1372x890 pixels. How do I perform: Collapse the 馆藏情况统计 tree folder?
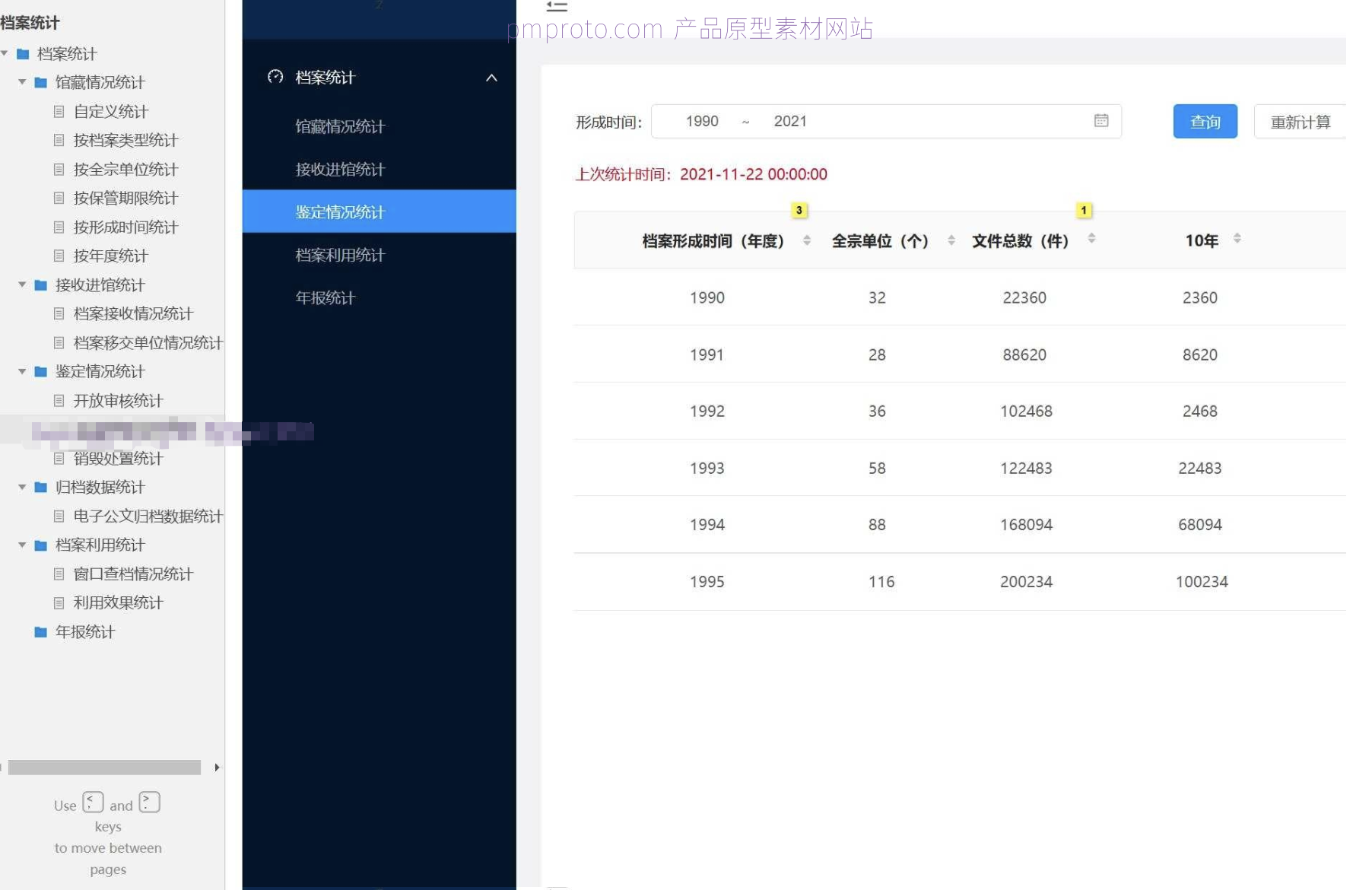coord(22,82)
